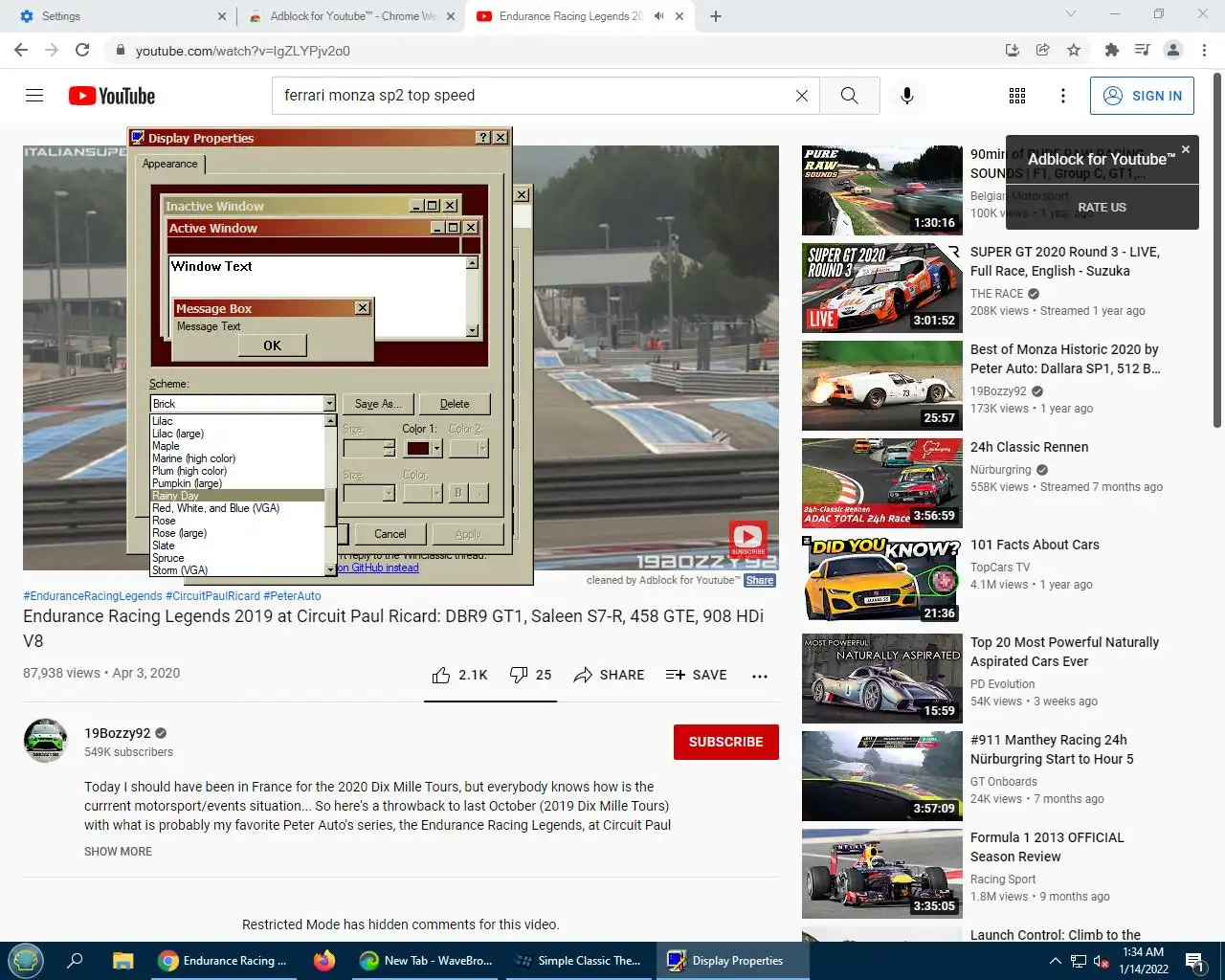
Task: Open Chrome profile avatar icon
Action: click(1173, 50)
